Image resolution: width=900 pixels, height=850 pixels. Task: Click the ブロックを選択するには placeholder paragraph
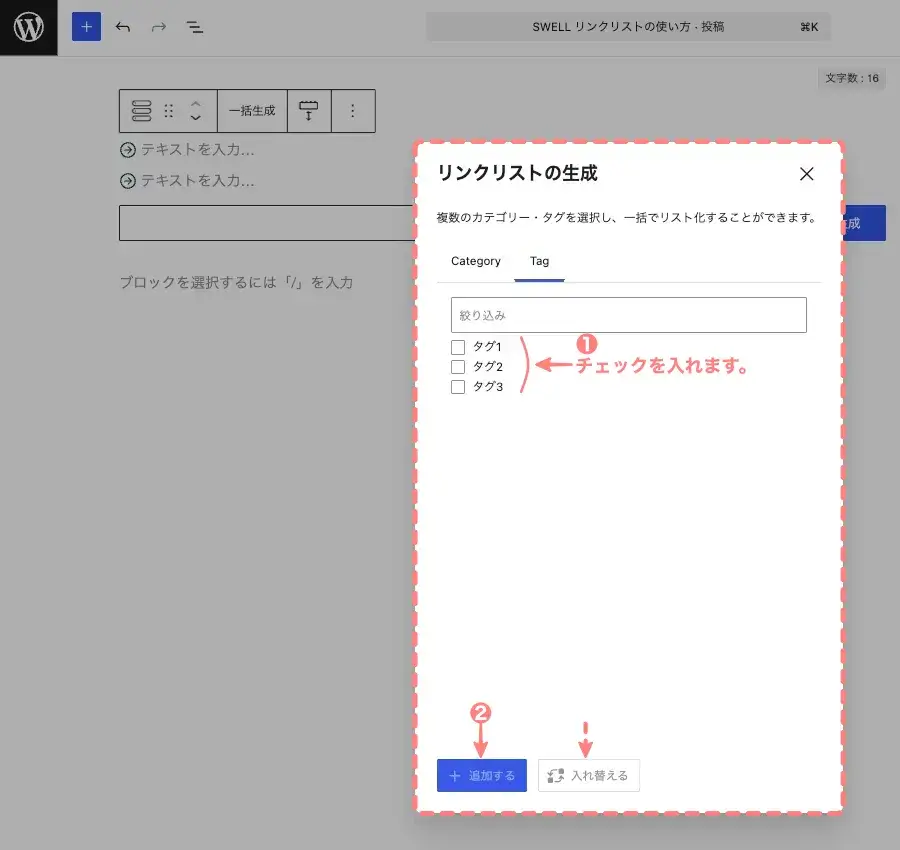point(236,282)
